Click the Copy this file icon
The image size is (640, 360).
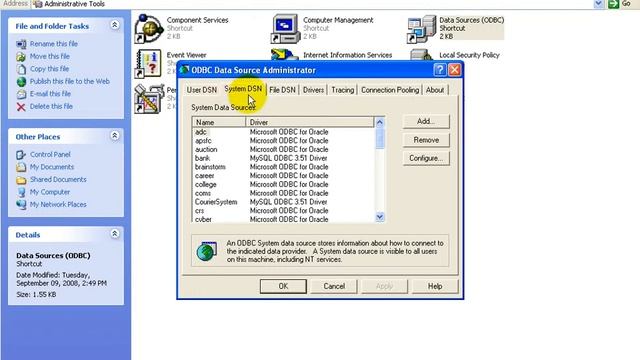tap(21, 69)
